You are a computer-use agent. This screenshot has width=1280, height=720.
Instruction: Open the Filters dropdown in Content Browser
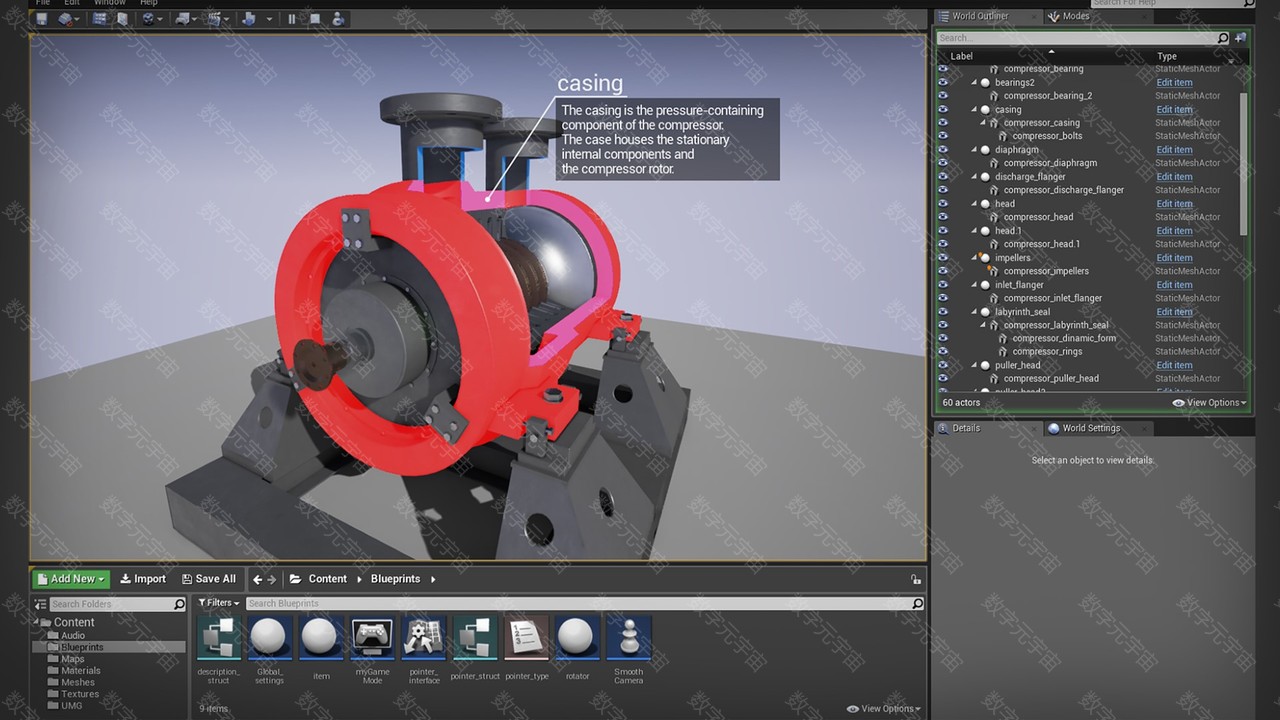[219, 603]
